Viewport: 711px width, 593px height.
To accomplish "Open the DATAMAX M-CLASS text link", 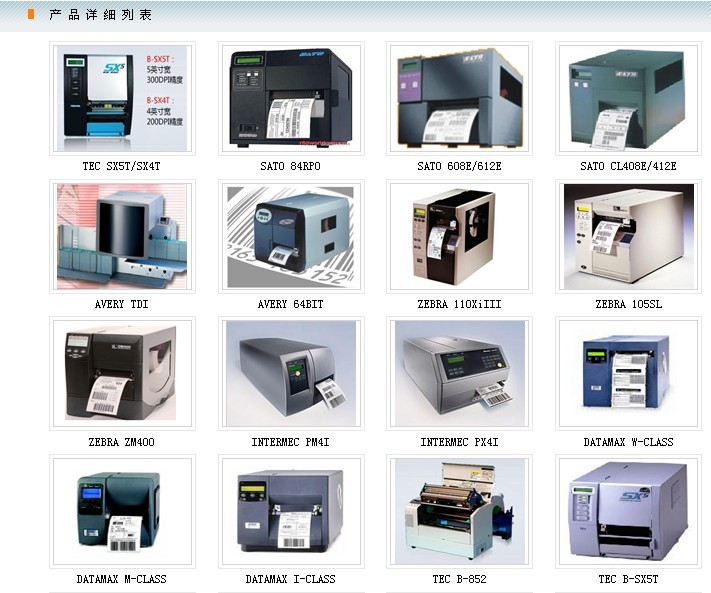I will [122, 579].
